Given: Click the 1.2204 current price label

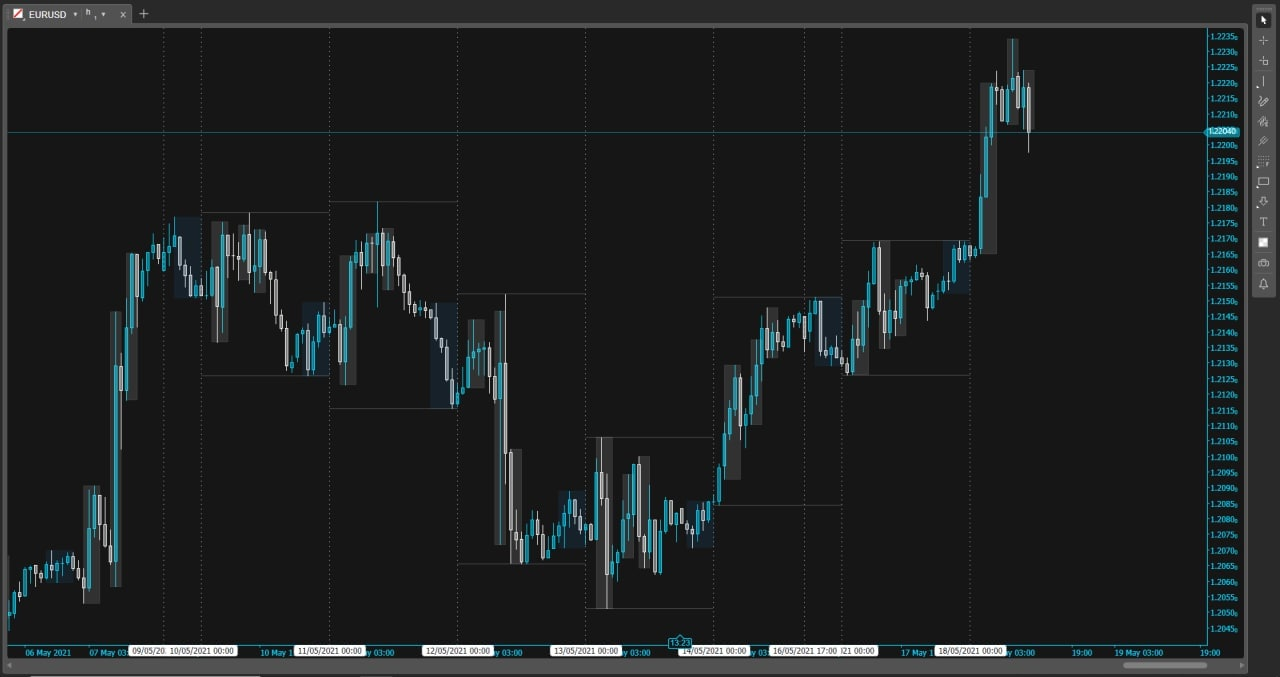Looking at the screenshot, I should [x=1222, y=132].
